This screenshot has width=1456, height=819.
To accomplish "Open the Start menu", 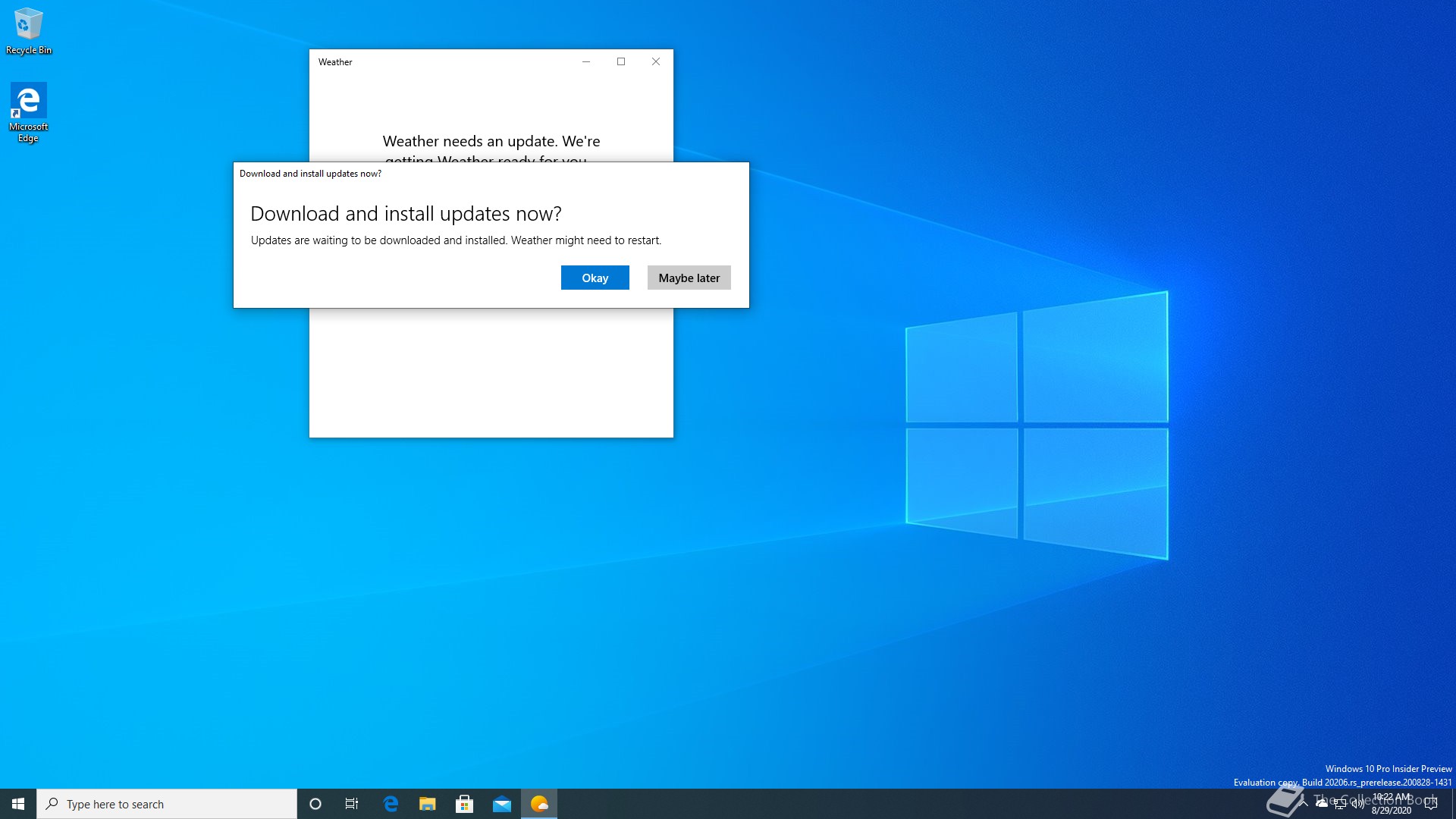I will coord(18,804).
